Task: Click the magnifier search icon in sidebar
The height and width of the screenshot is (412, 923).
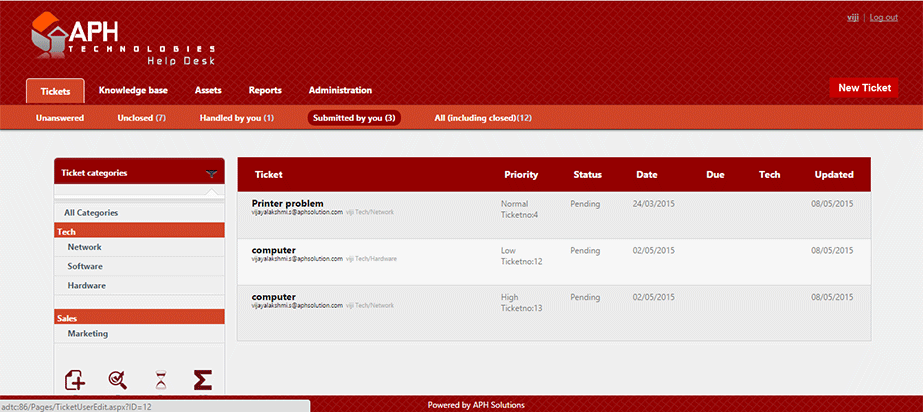Action: [118, 380]
